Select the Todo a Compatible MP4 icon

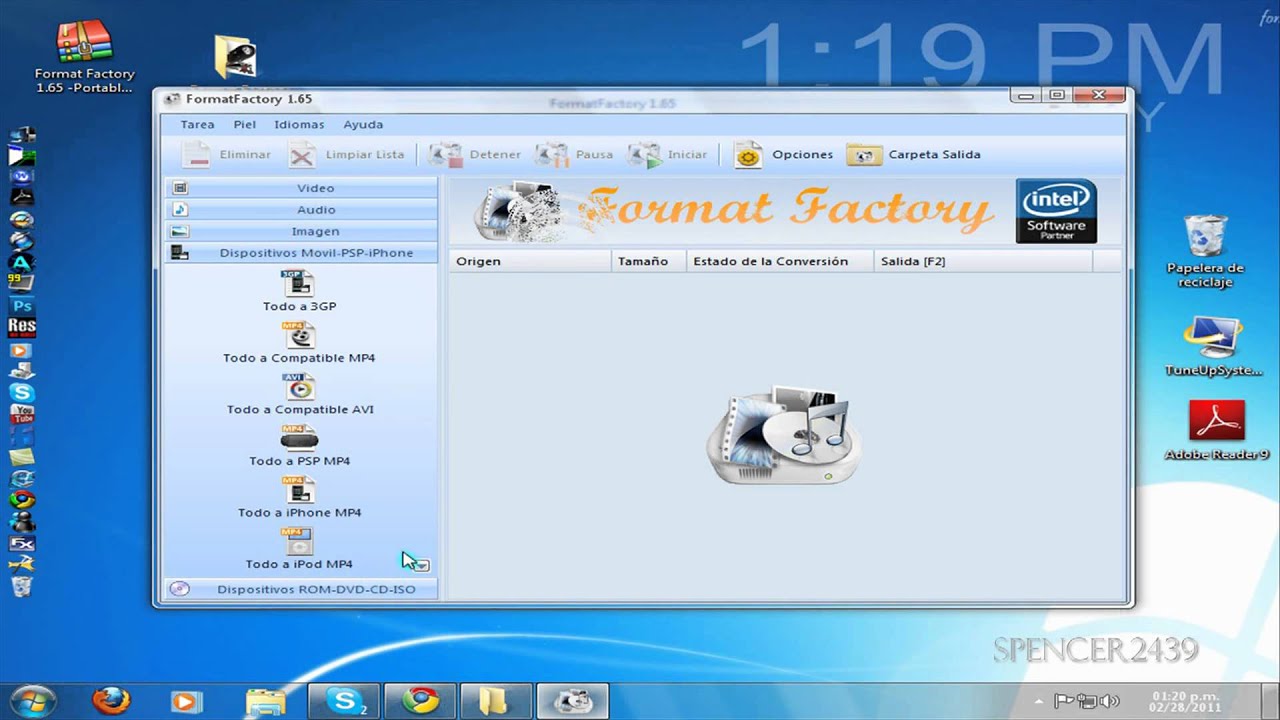pos(298,335)
